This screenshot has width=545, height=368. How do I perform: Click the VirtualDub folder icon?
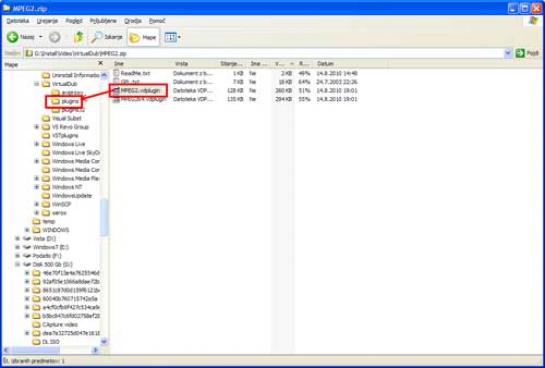[46, 84]
